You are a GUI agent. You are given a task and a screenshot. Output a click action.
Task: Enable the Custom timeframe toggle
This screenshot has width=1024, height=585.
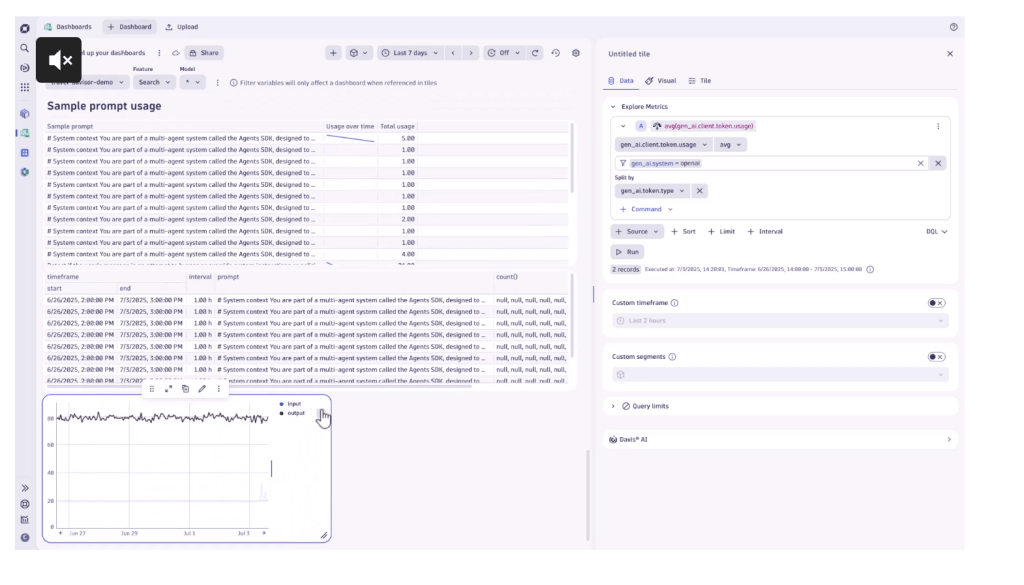936,303
